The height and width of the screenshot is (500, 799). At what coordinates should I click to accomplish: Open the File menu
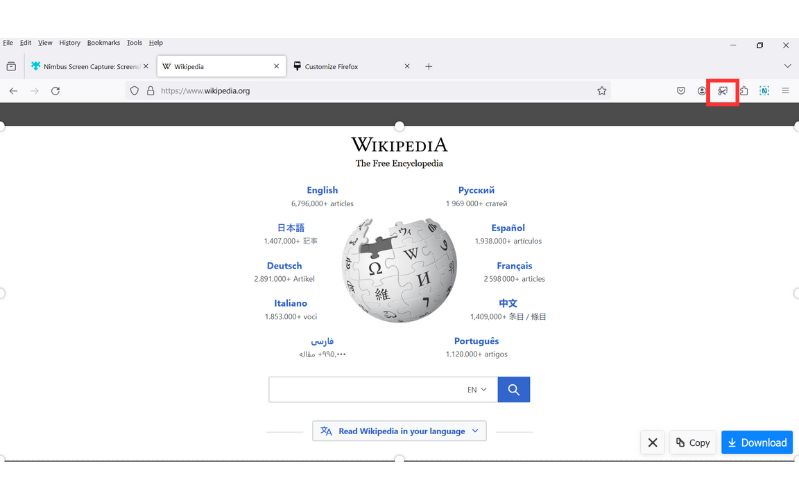click(8, 43)
